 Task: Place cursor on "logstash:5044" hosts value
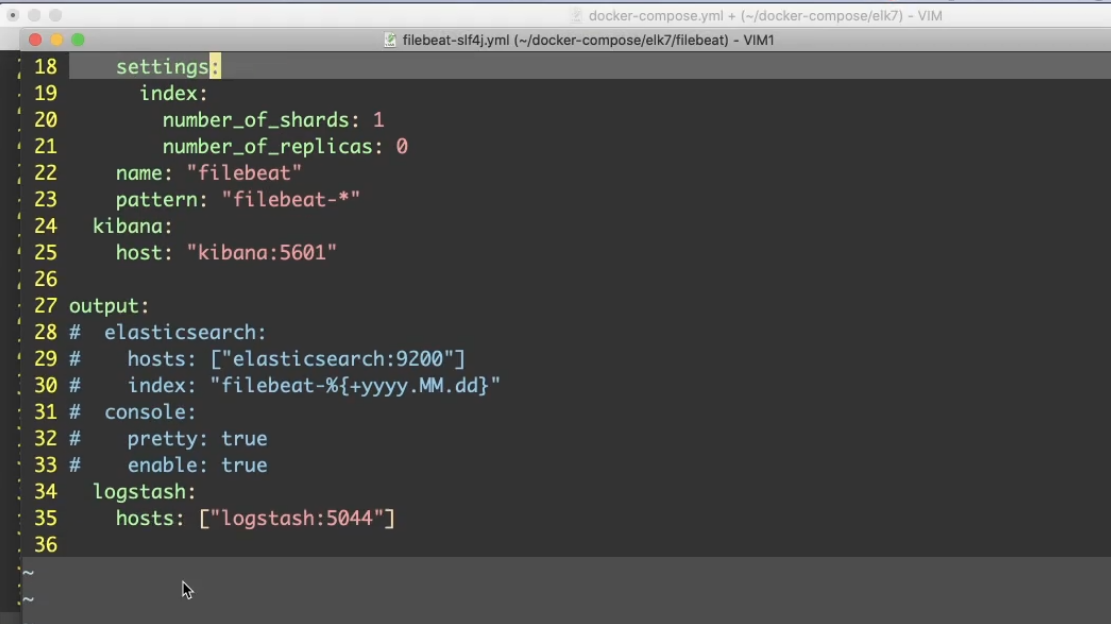pyautogui.click(x=296, y=518)
